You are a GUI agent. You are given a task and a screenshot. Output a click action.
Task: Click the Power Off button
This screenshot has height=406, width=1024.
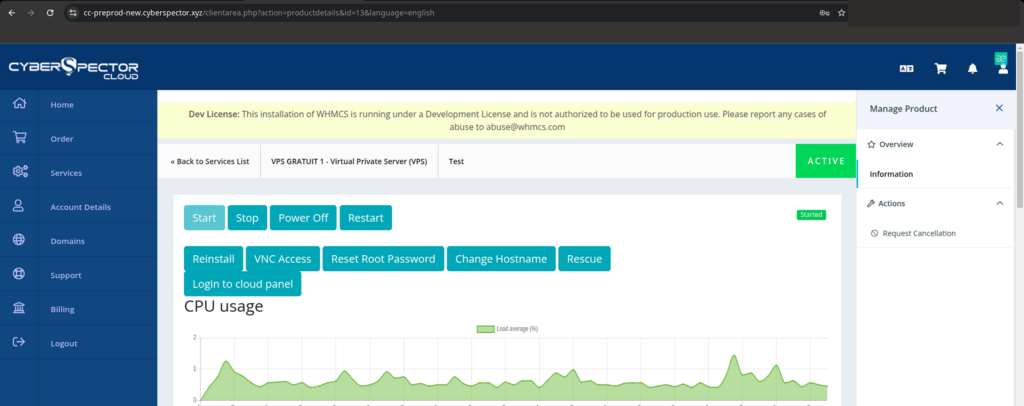[x=303, y=218]
